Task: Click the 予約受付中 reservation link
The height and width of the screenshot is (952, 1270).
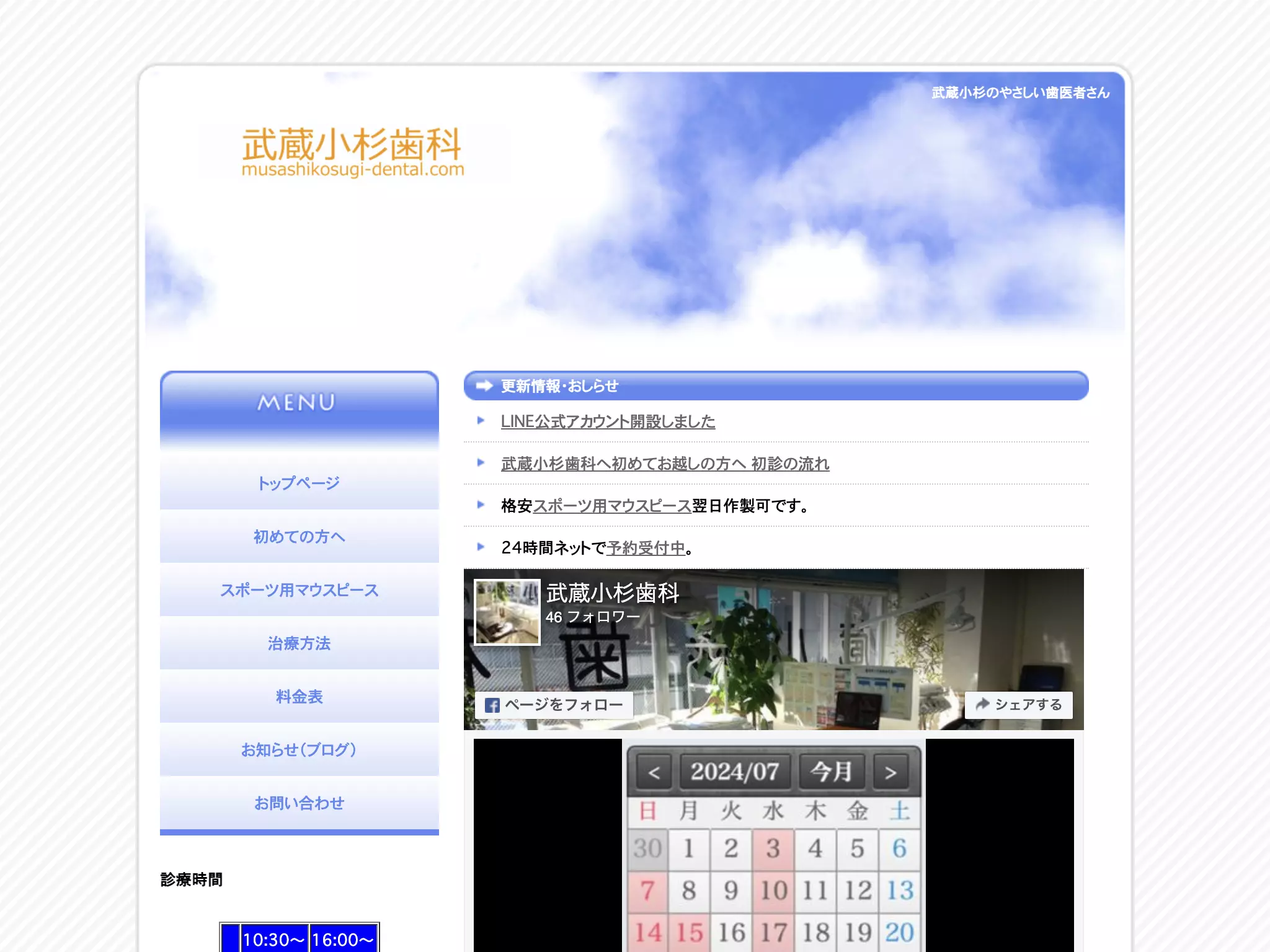Action: click(646, 548)
